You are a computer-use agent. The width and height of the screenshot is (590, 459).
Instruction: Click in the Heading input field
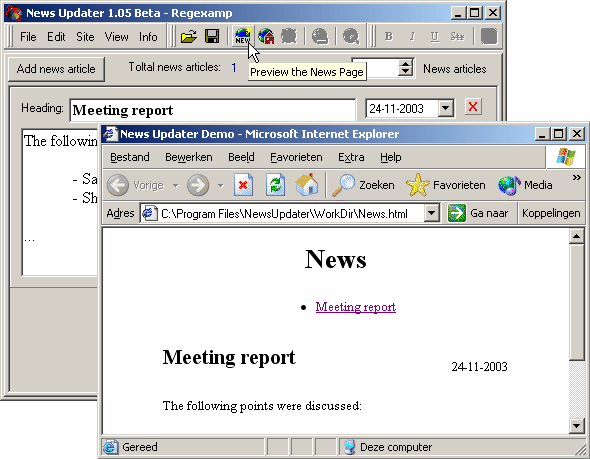[213, 110]
